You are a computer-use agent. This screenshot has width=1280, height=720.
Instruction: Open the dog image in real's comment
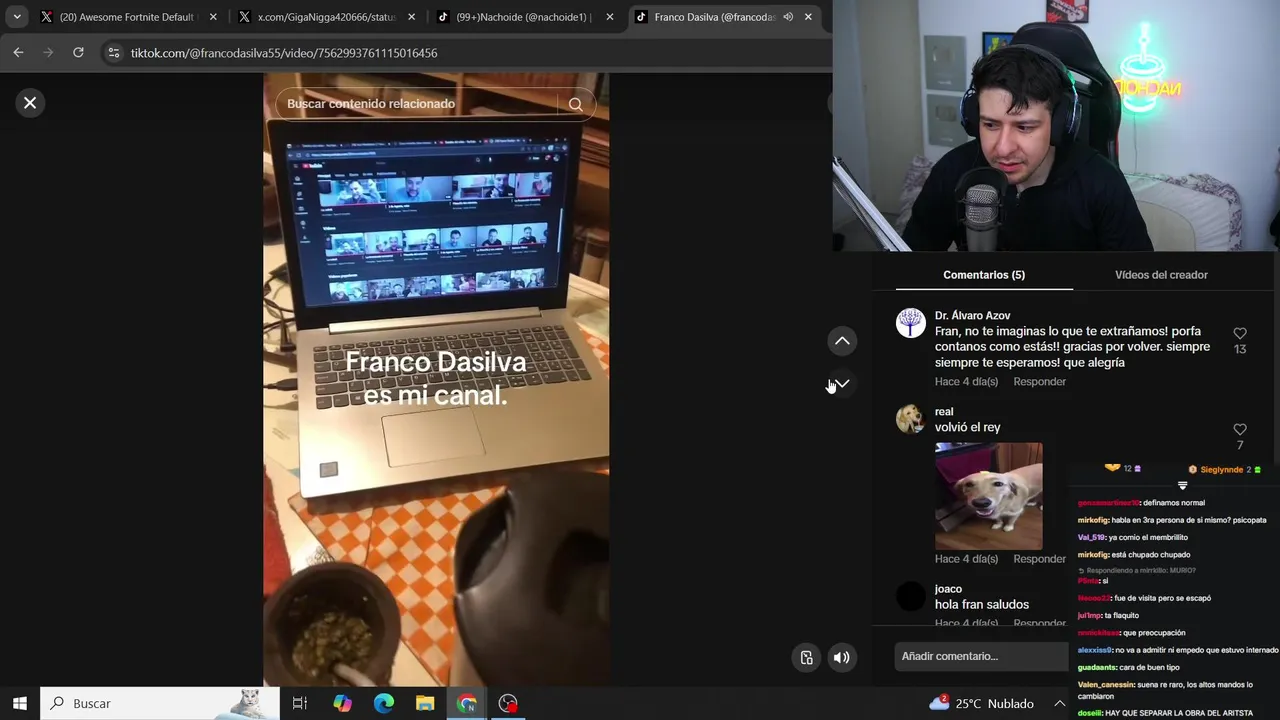[x=988, y=497]
